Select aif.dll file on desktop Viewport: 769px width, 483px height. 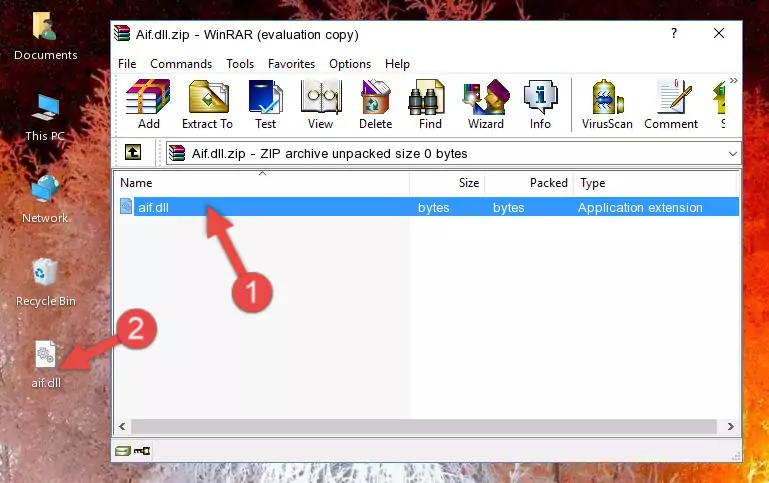pos(46,365)
